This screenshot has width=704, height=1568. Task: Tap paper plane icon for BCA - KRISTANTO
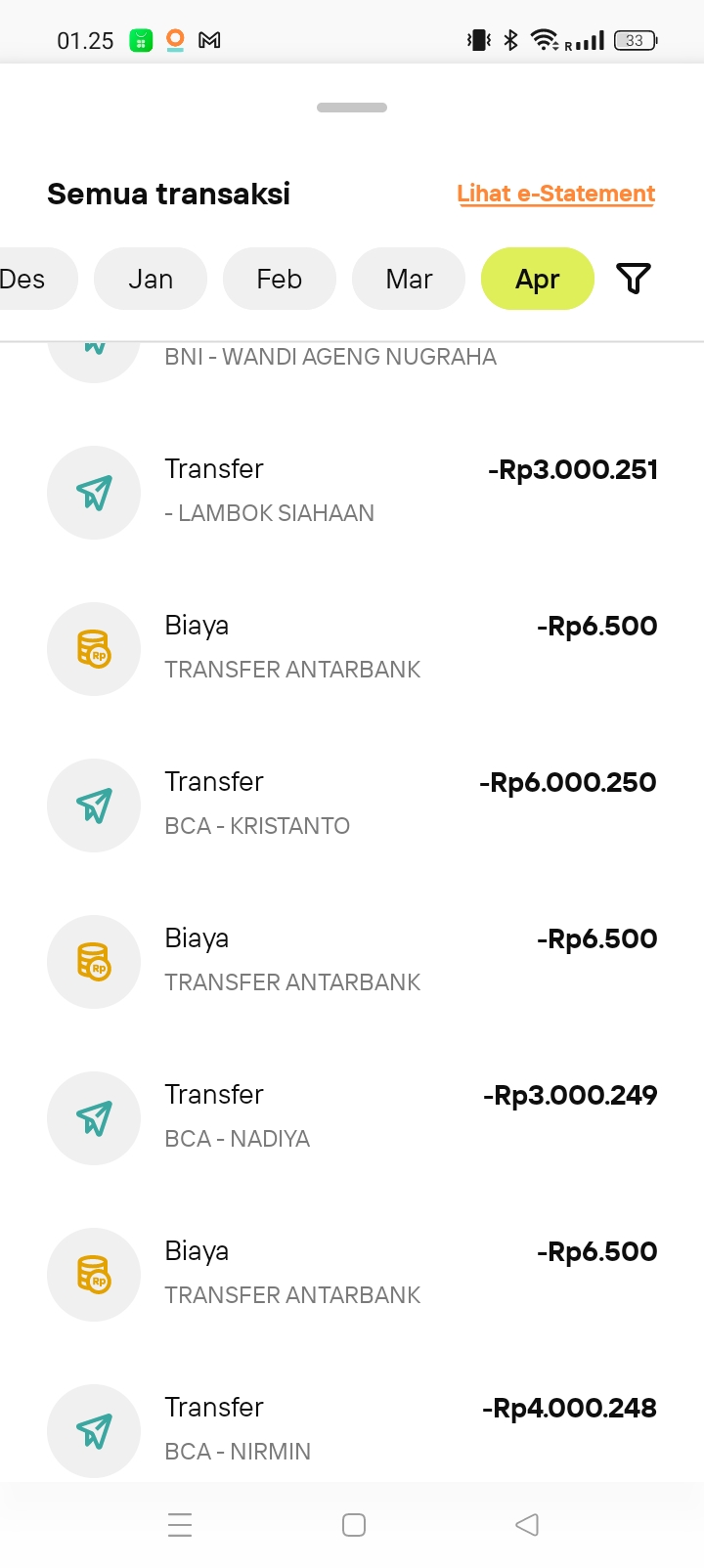click(94, 806)
